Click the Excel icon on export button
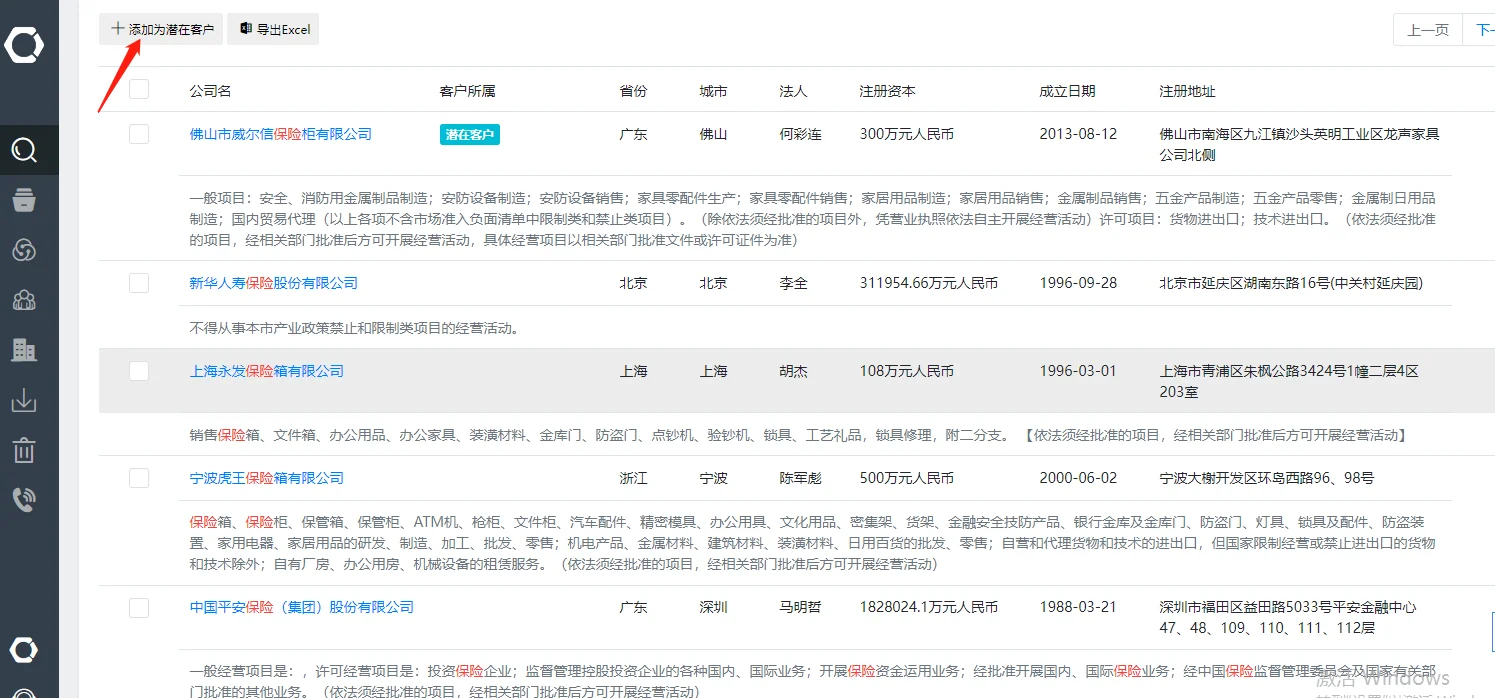 point(245,29)
